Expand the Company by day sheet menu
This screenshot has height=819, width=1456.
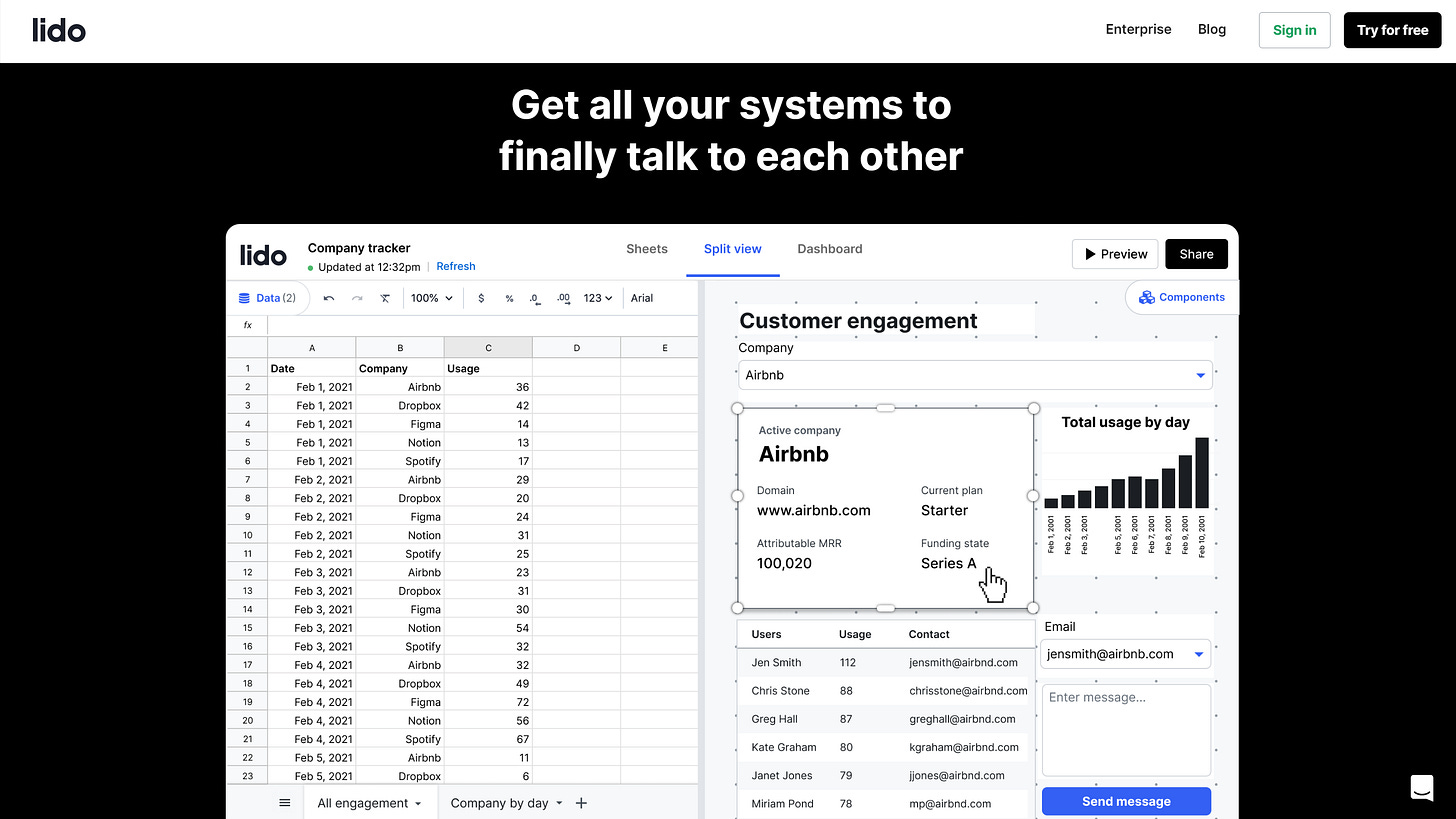click(559, 803)
